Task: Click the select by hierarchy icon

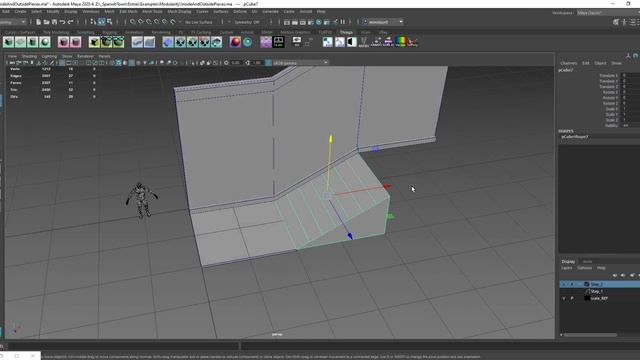Action: click(93, 22)
